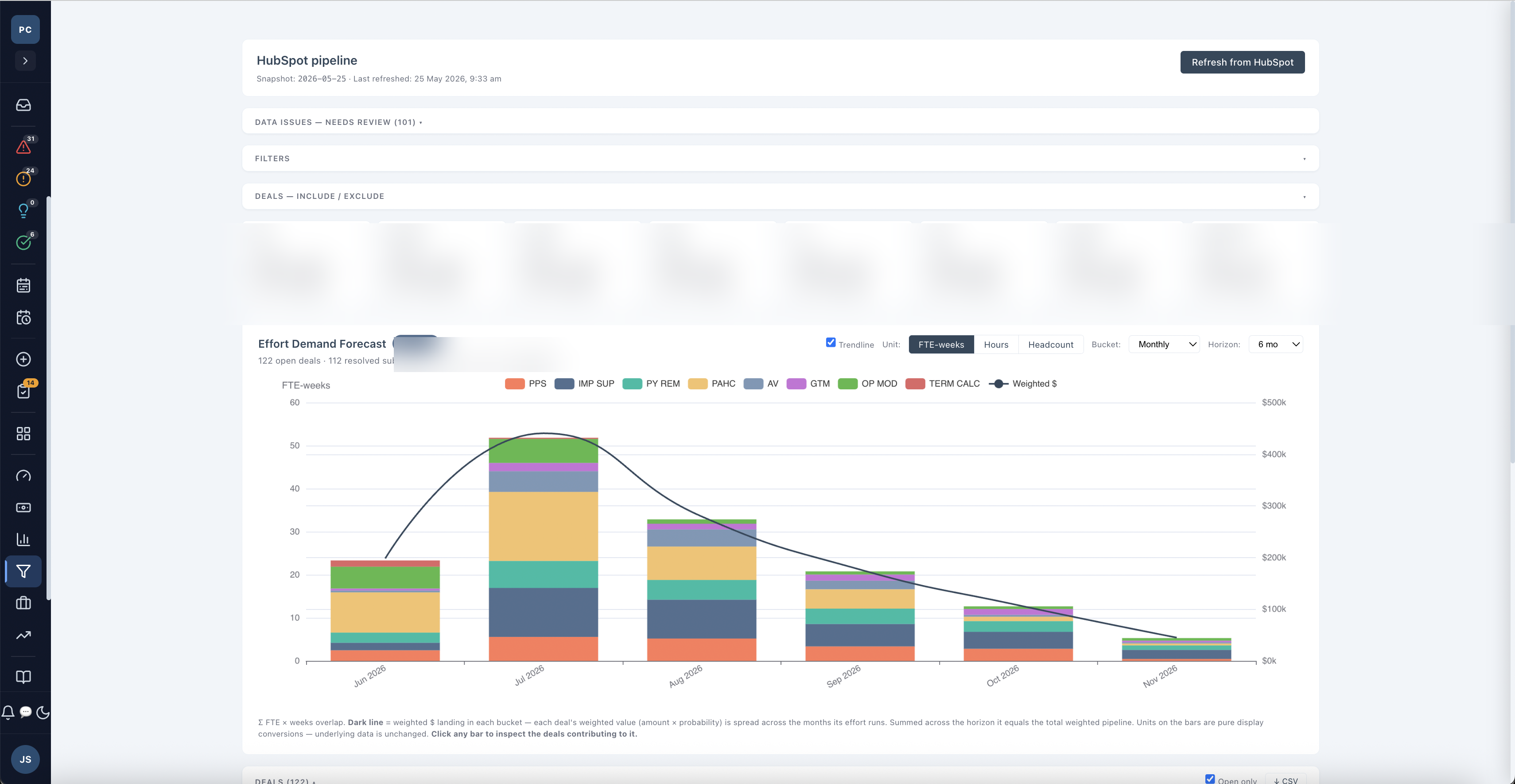This screenshot has height=784, width=1515.
Task: Toggle dark mode with moon icon
Action: (x=43, y=712)
